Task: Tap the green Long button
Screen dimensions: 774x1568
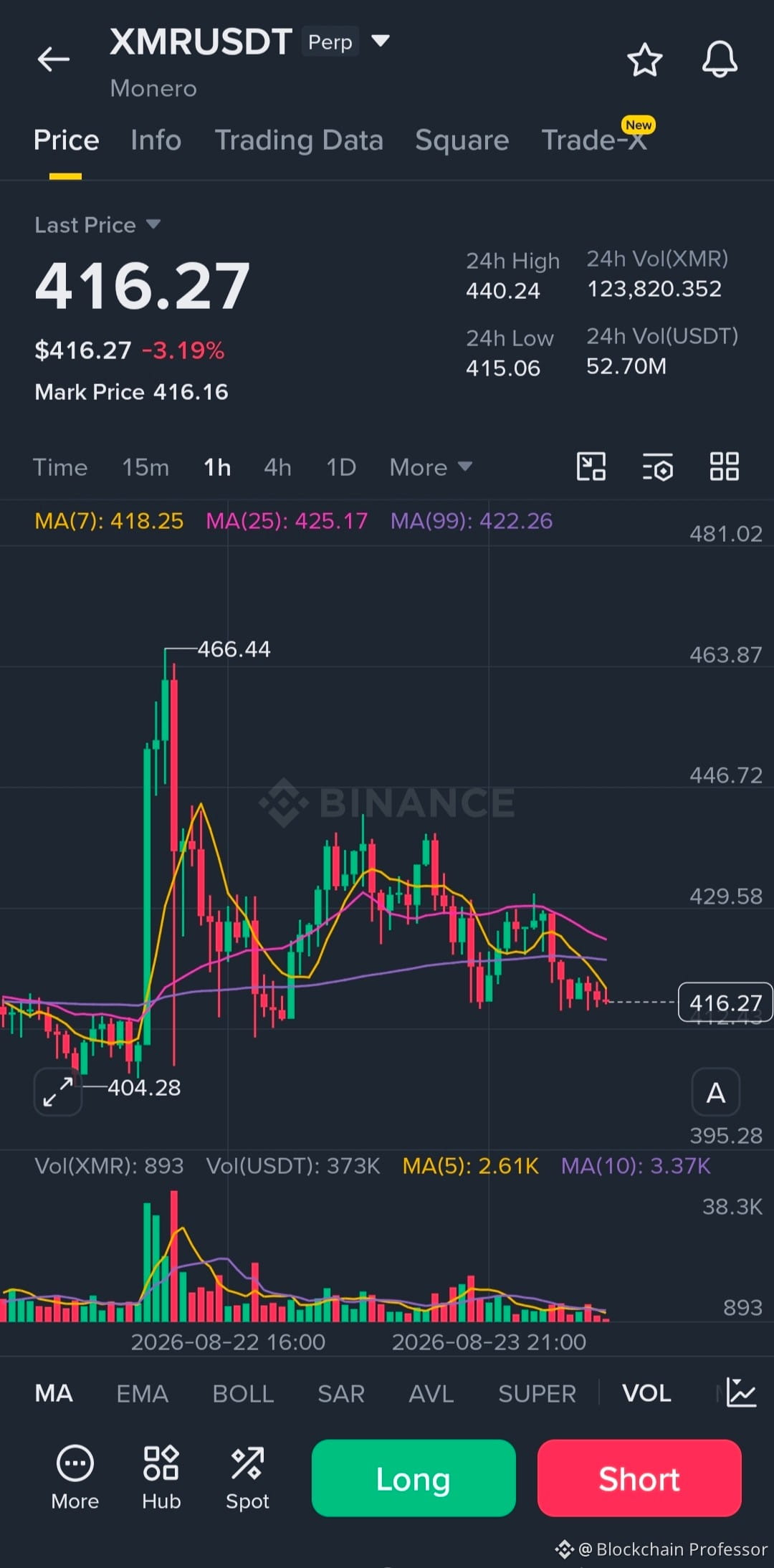Action: 414,1478
